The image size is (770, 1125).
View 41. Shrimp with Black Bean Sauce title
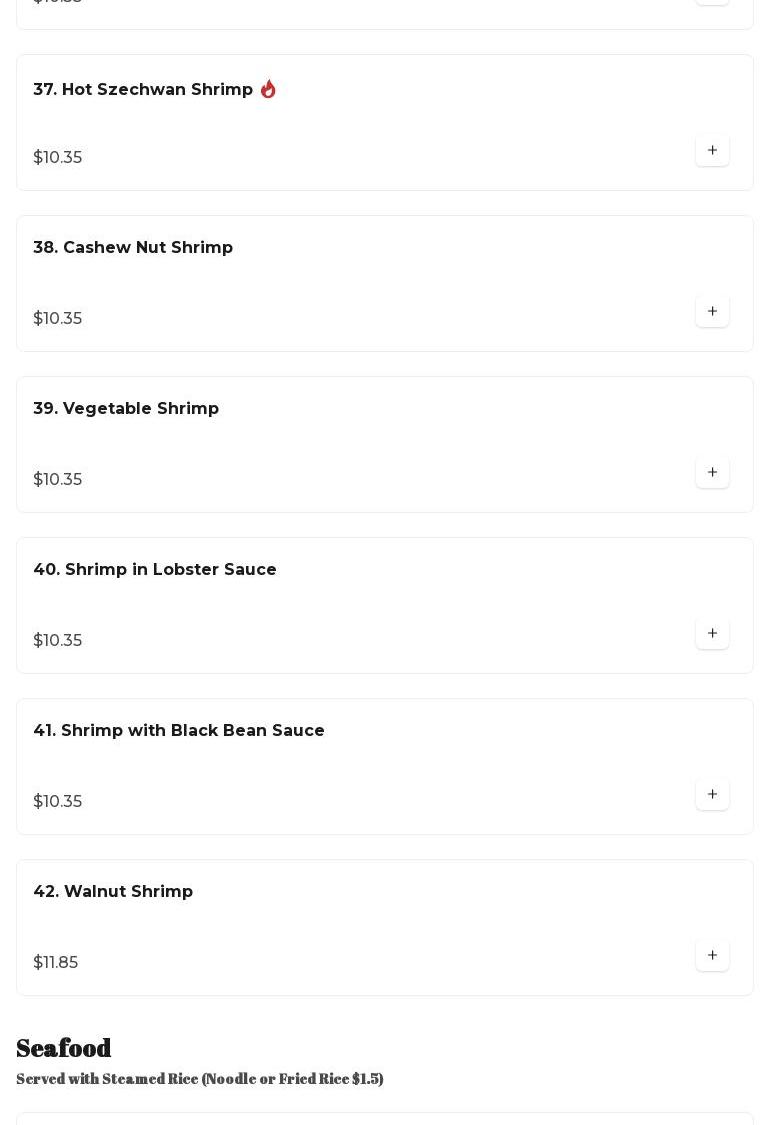[x=179, y=731]
